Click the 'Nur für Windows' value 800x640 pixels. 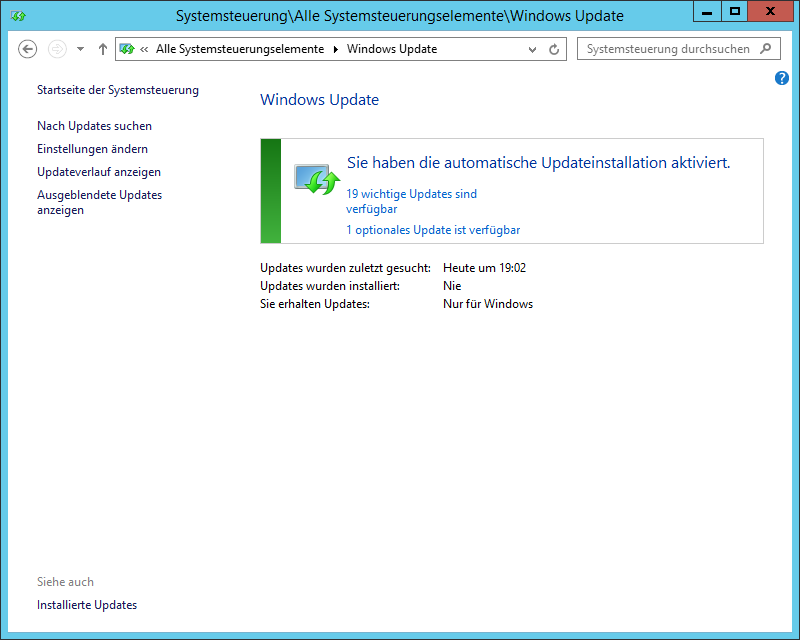[488, 304]
